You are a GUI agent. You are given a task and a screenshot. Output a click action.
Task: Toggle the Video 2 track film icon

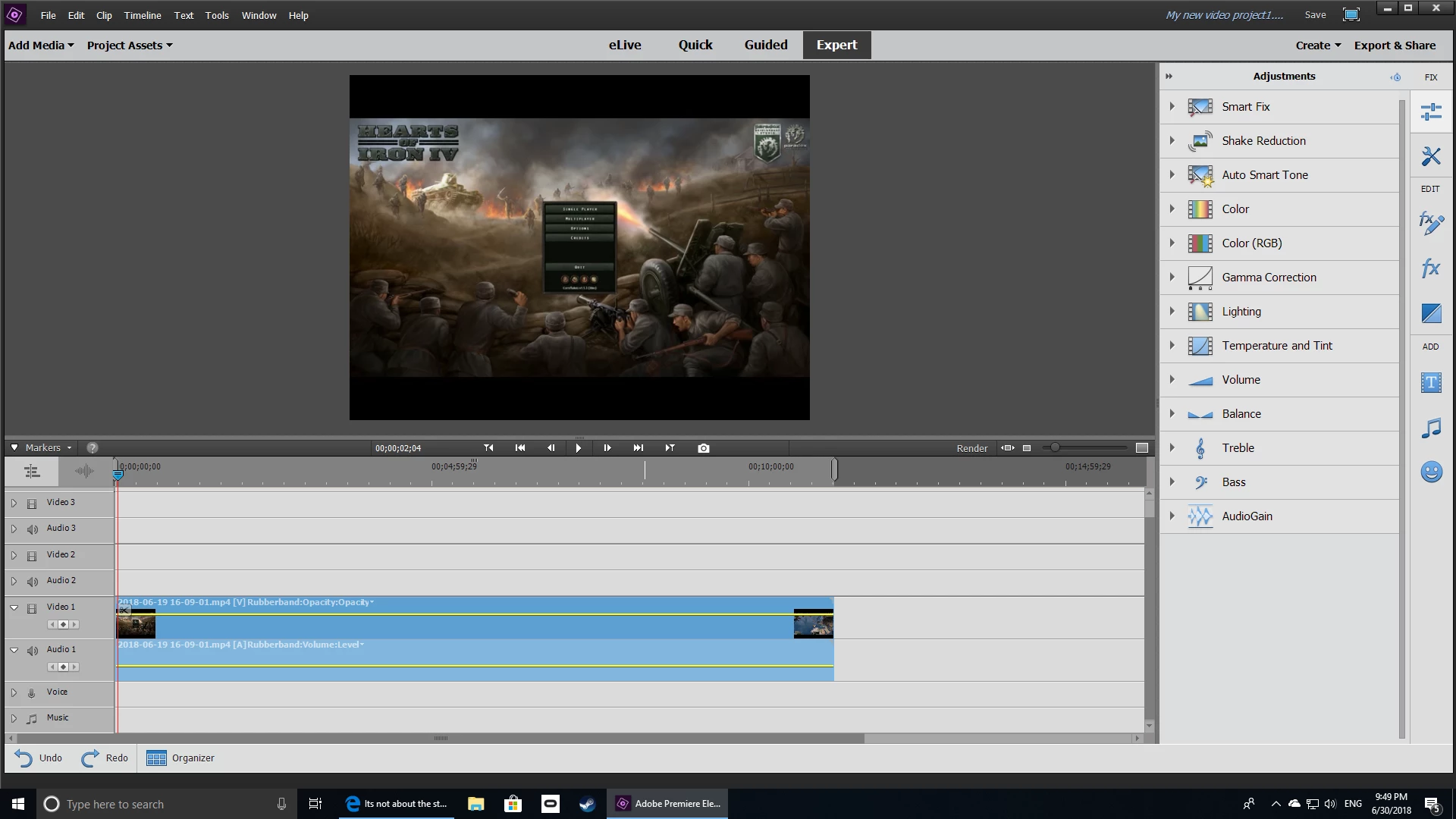(x=32, y=556)
